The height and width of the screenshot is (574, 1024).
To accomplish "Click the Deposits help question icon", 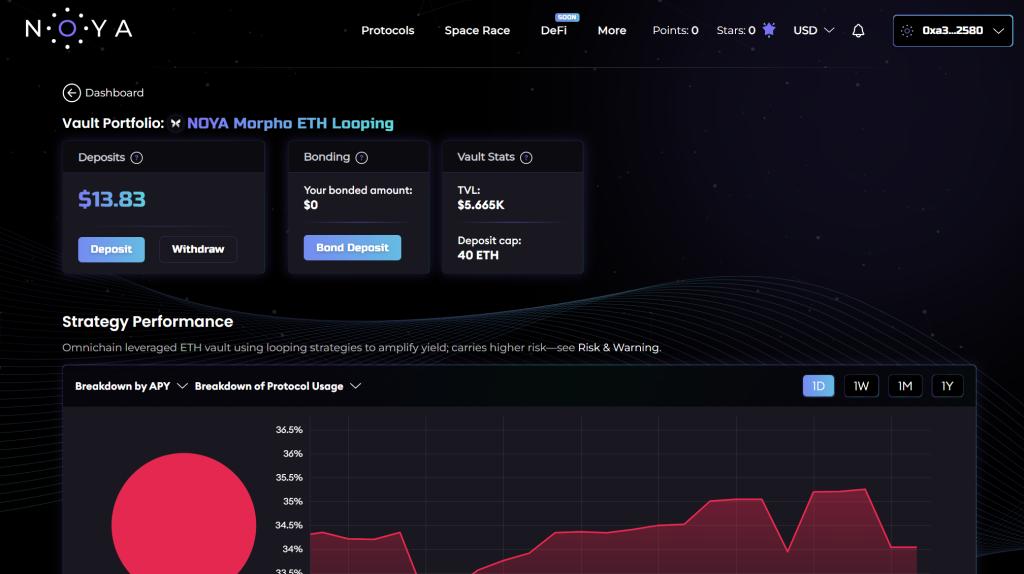I will tap(137, 158).
